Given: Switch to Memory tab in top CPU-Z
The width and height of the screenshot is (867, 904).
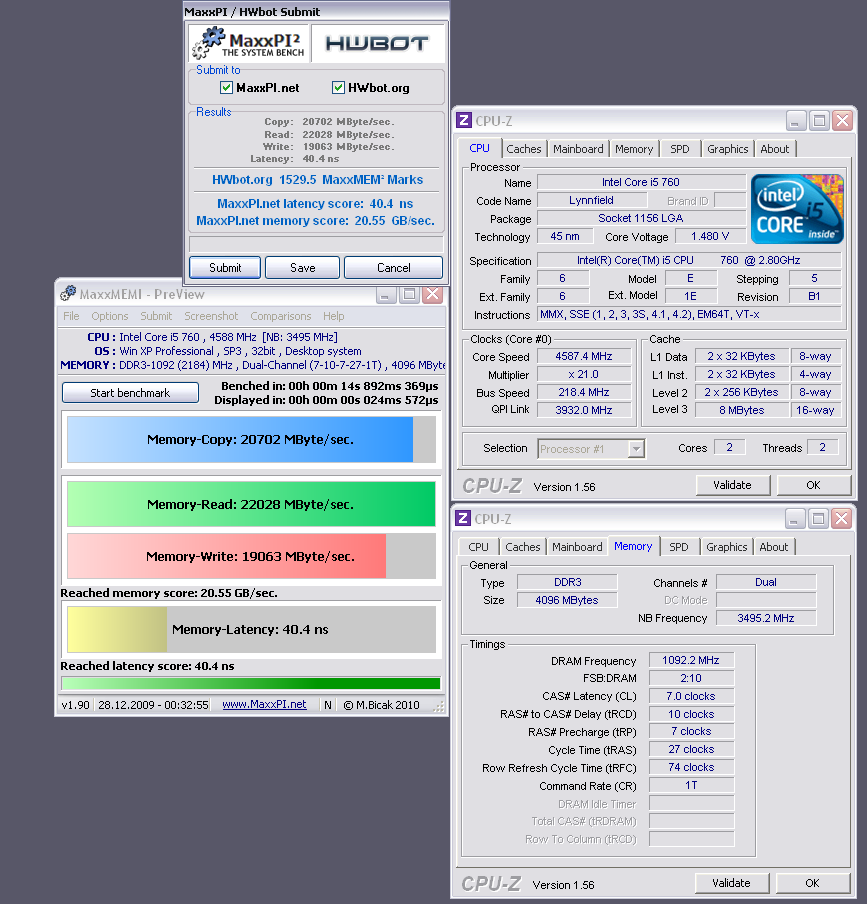Looking at the screenshot, I should [x=634, y=149].
